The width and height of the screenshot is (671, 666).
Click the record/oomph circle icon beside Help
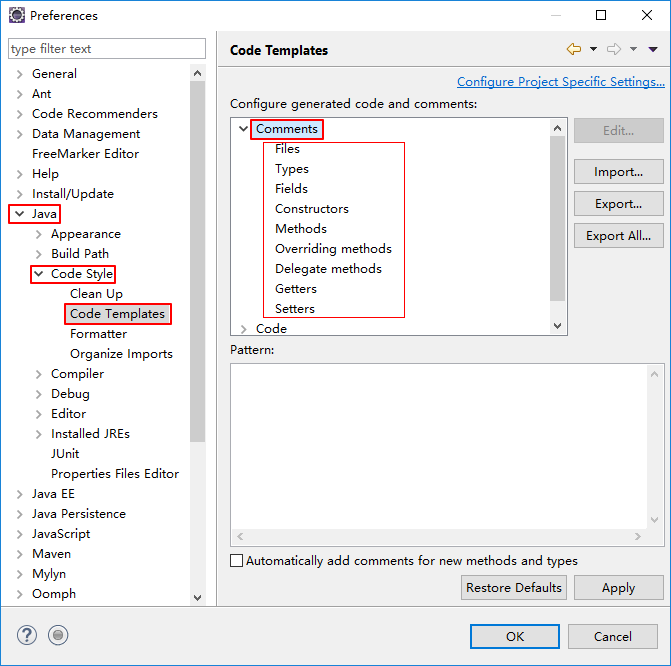[x=58, y=635]
